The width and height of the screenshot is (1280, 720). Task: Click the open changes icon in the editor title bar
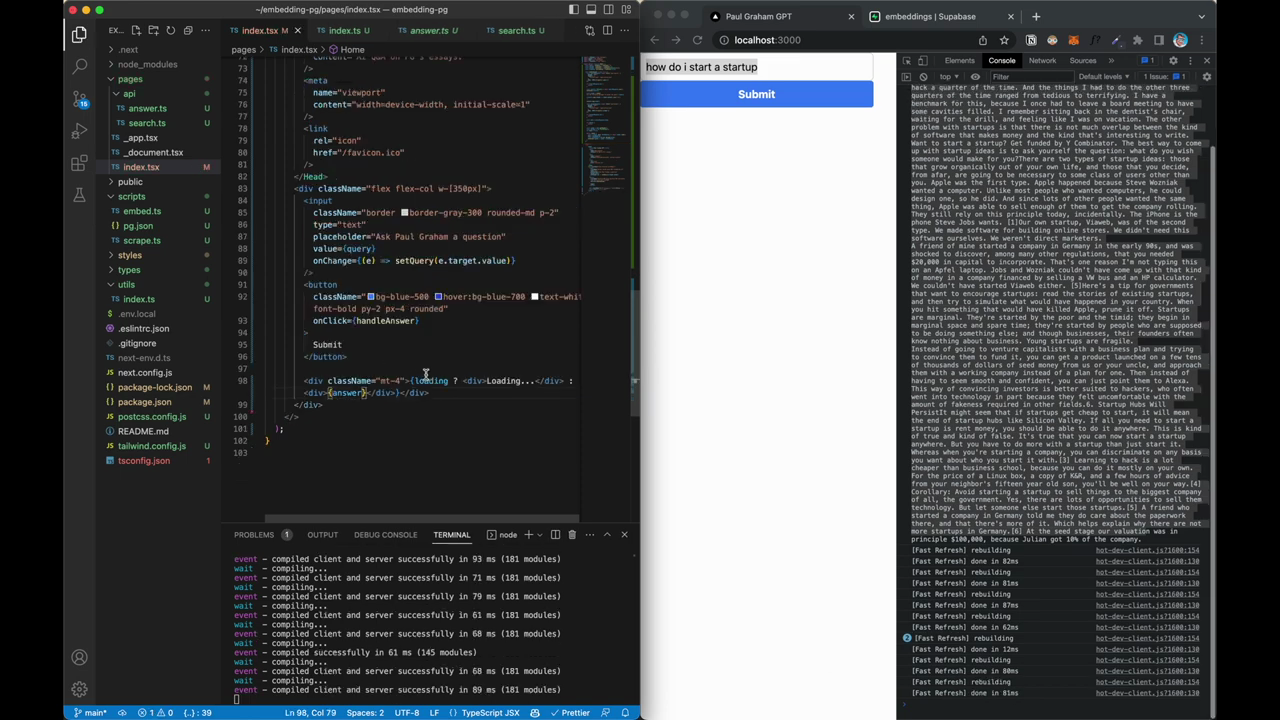[x=590, y=31]
